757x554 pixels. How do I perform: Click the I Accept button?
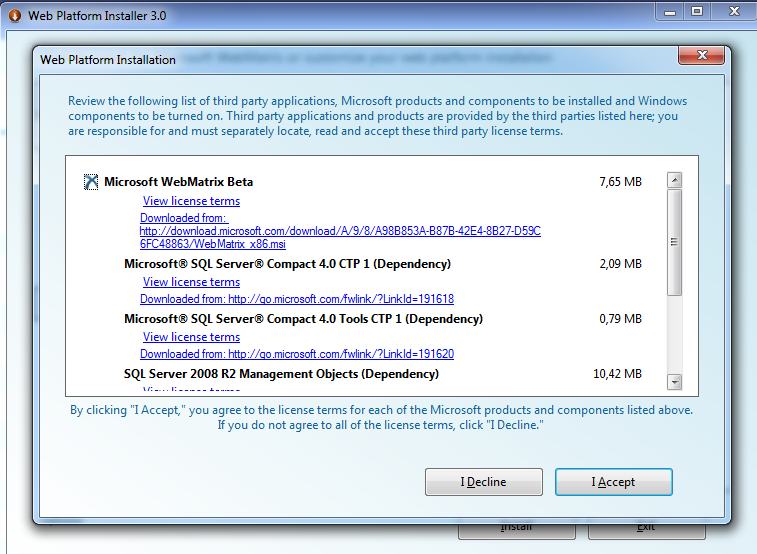coord(614,482)
